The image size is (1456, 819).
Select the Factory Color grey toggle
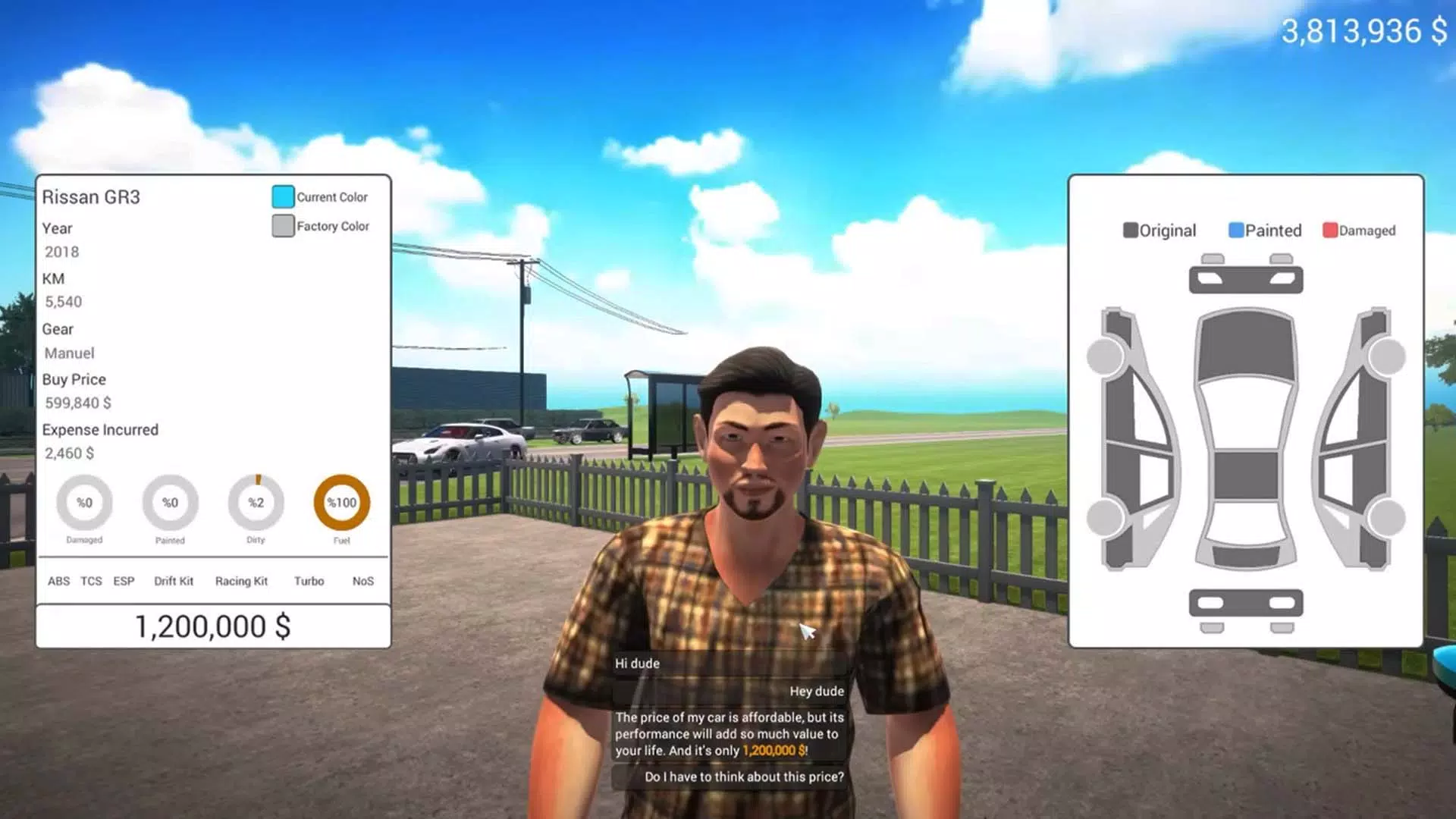pyautogui.click(x=283, y=225)
